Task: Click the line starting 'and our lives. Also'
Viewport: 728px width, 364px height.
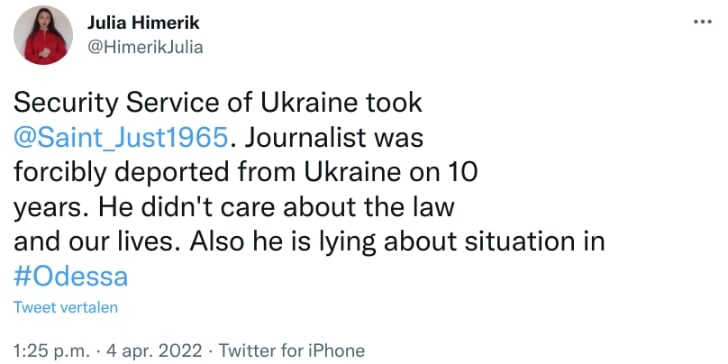Action: 309,243
